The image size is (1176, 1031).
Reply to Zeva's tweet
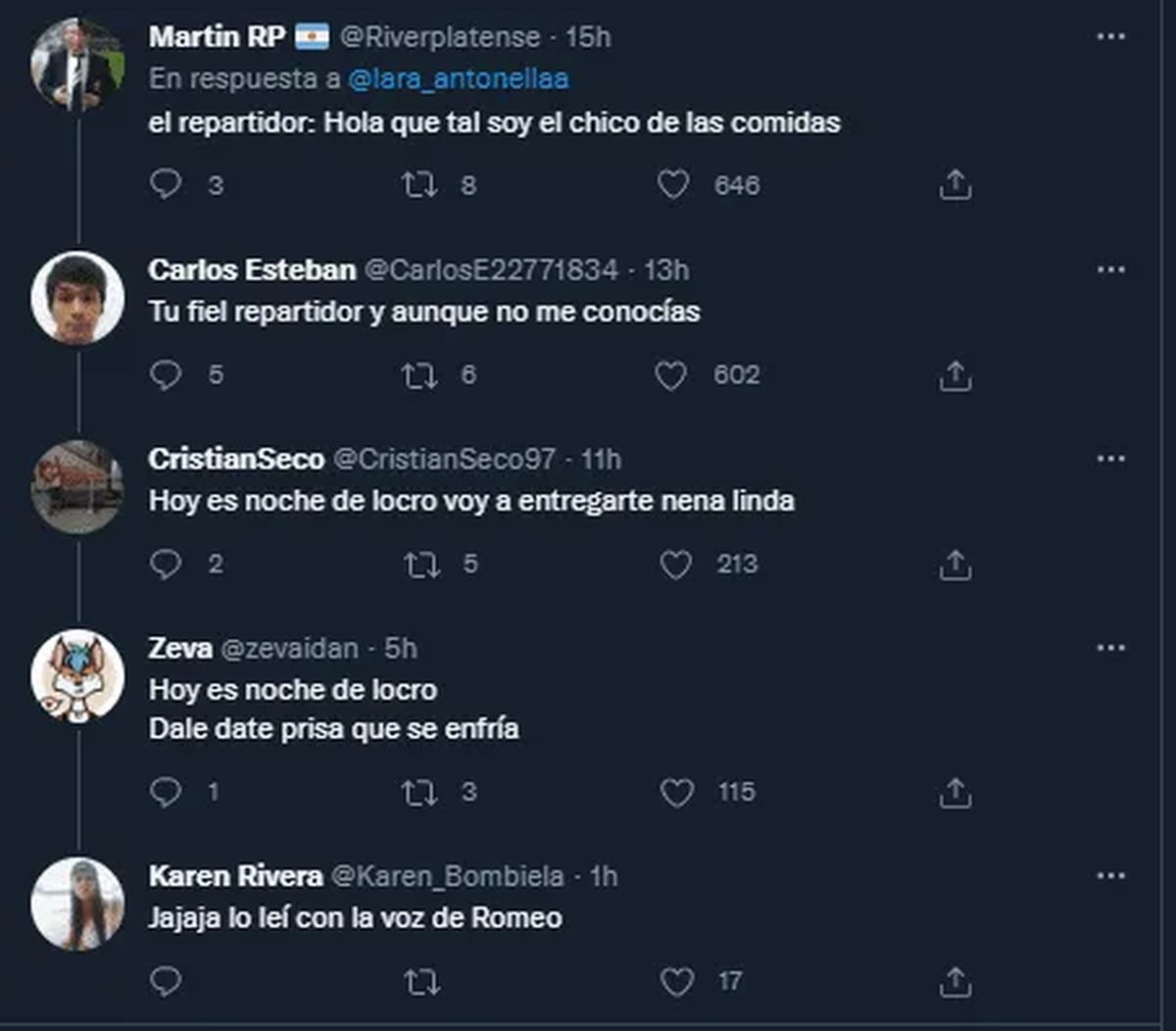pyautogui.click(x=166, y=792)
